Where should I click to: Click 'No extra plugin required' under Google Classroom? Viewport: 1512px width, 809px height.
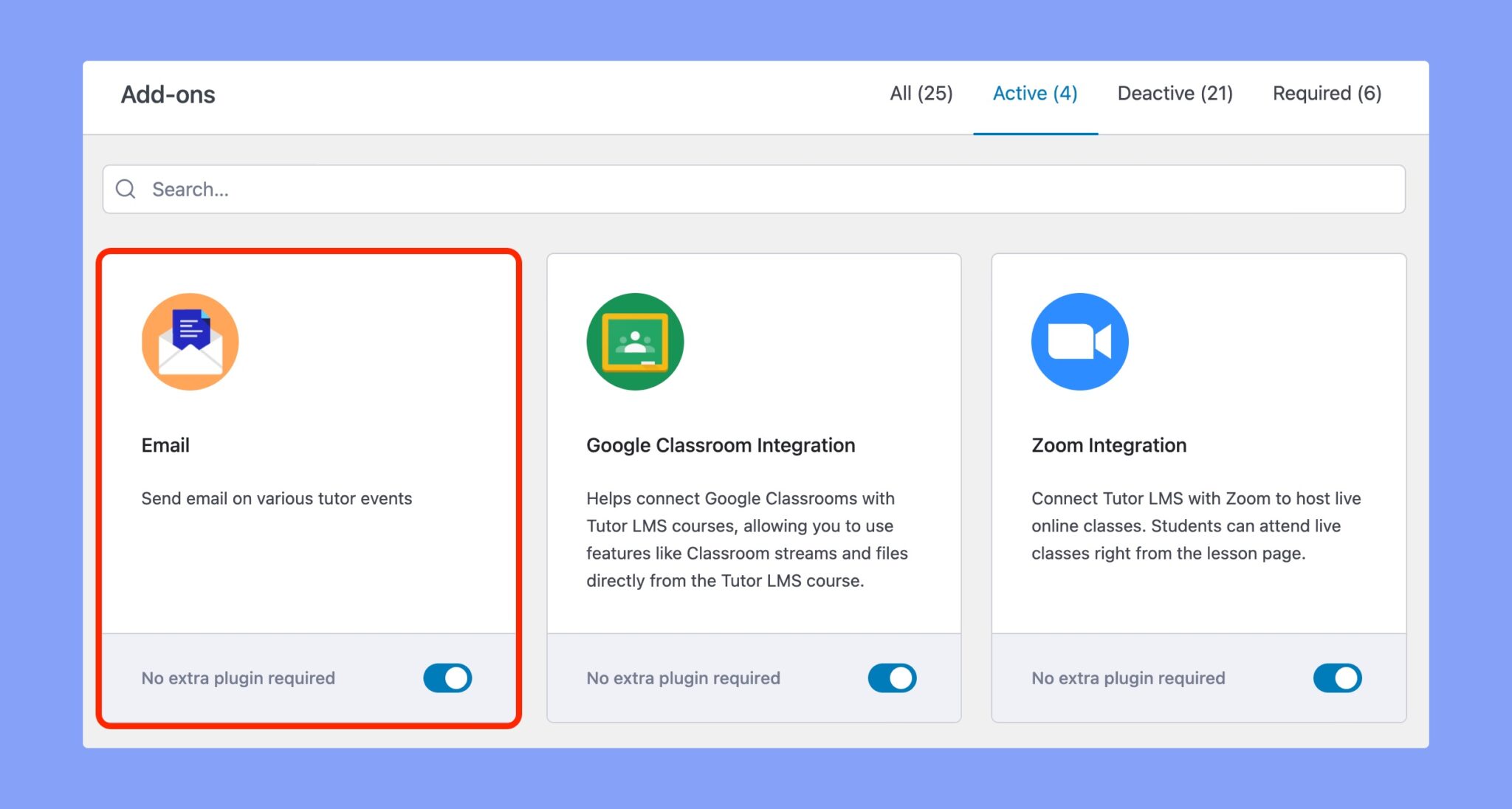pyautogui.click(x=683, y=678)
